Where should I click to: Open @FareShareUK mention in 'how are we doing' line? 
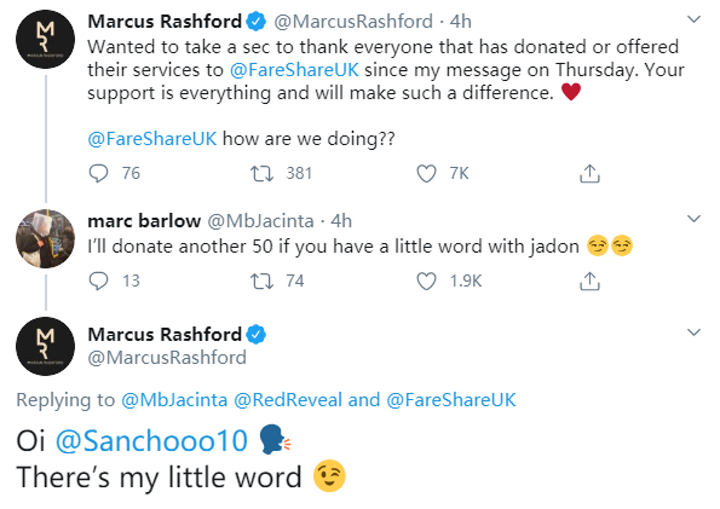pyautogui.click(x=152, y=139)
